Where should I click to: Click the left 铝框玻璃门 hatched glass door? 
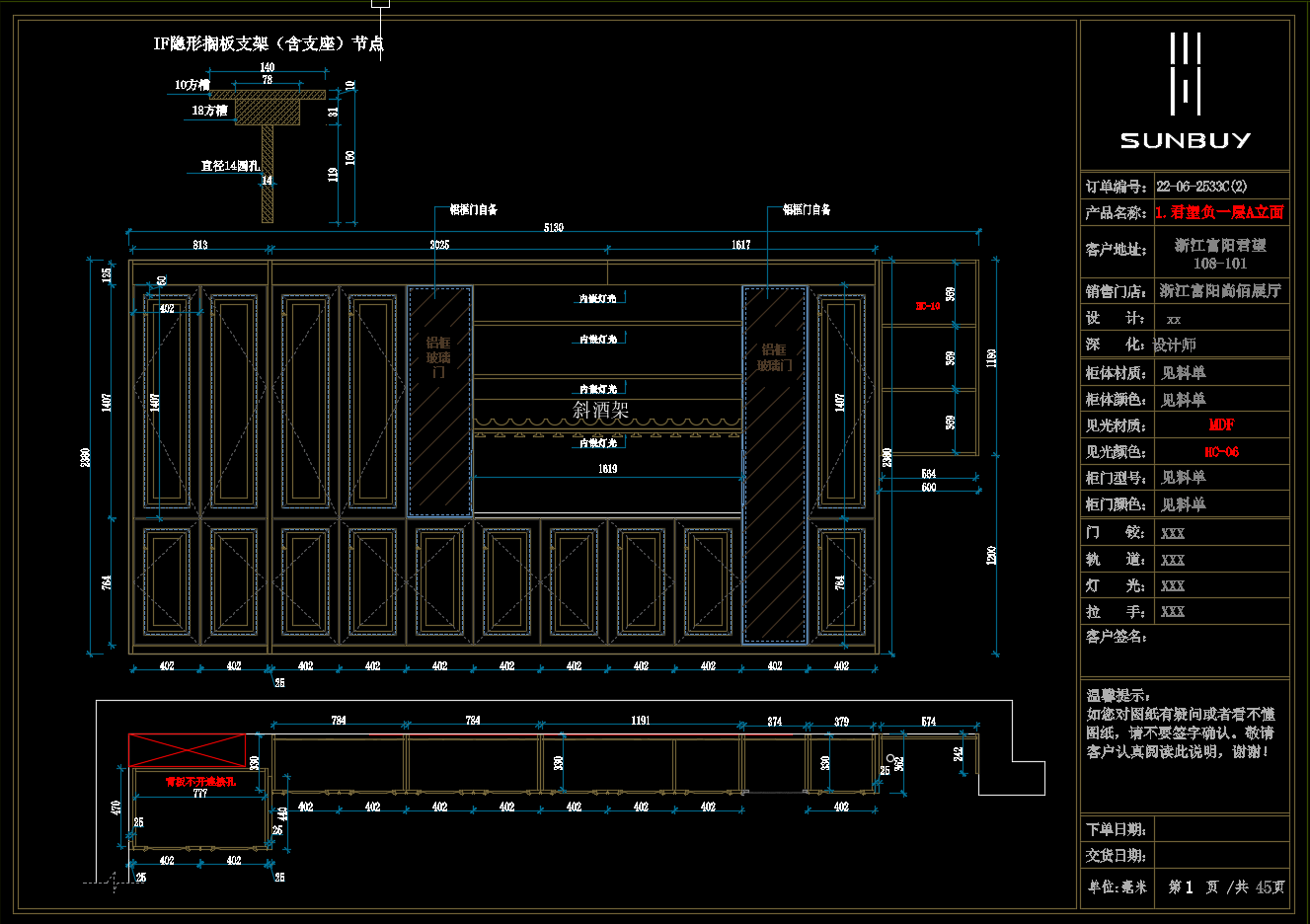pos(439,401)
